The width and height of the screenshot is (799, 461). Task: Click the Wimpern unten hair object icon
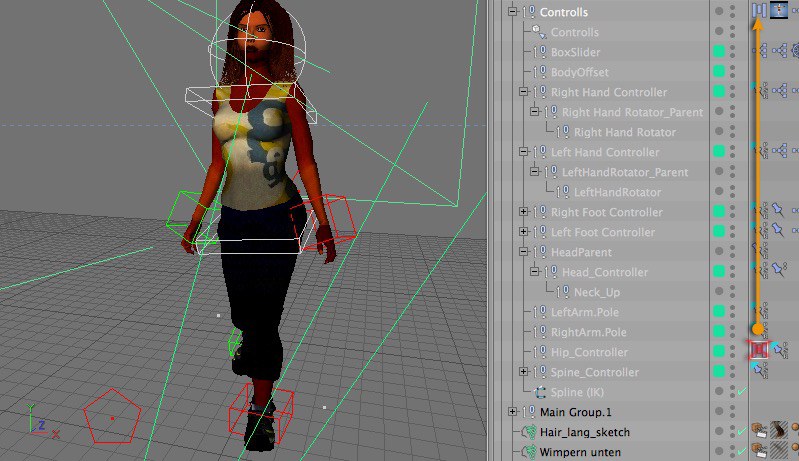pos(528,452)
